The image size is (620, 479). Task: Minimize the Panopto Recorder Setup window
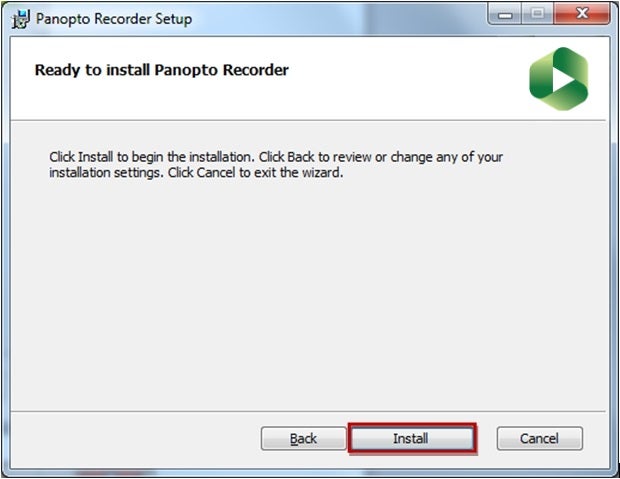(x=505, y=15)
